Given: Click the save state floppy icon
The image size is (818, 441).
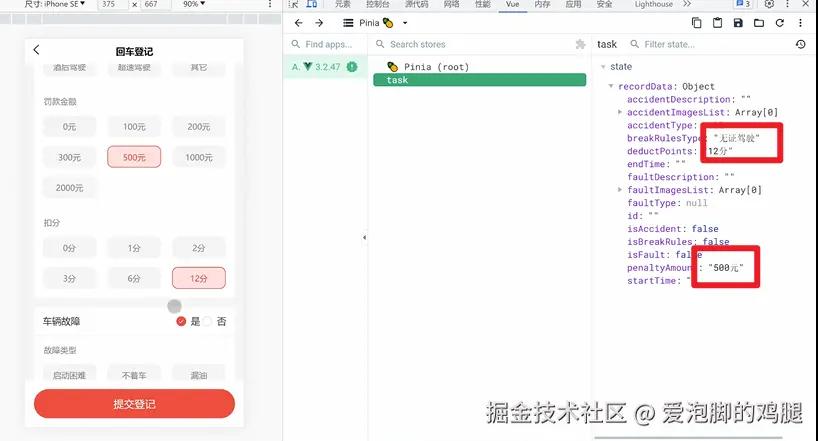Looking at the screenshot, I should pyautogui.click(x=738, y=23).
